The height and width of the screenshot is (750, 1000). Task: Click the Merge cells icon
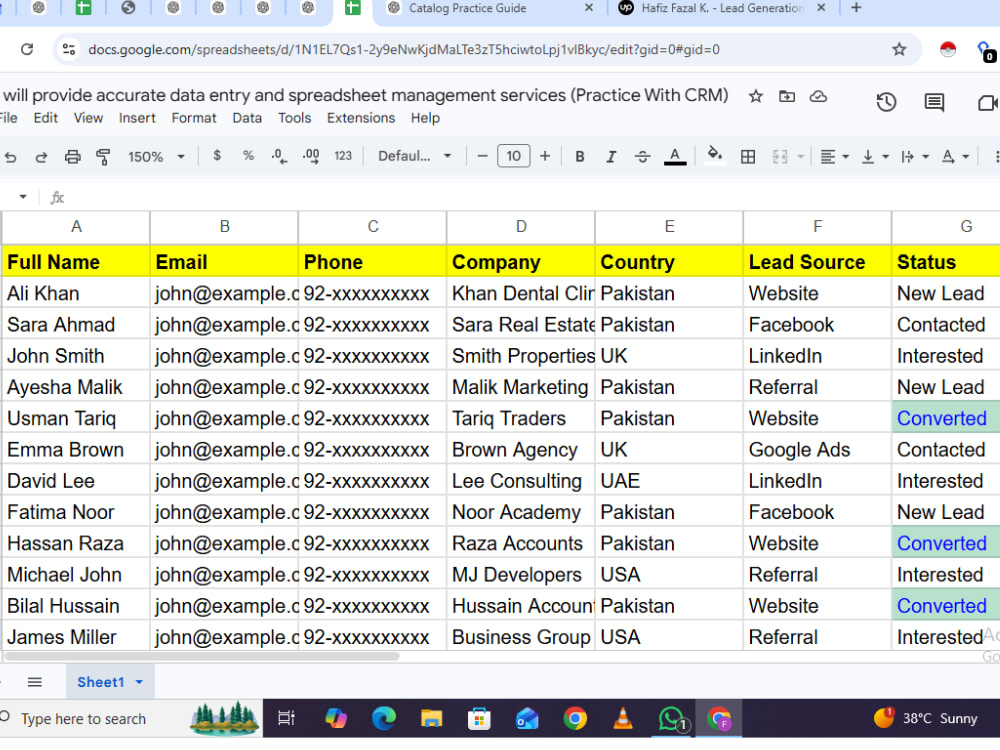780,156
